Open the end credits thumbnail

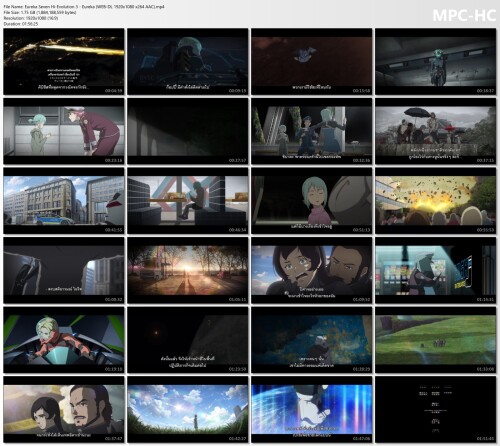436,410
